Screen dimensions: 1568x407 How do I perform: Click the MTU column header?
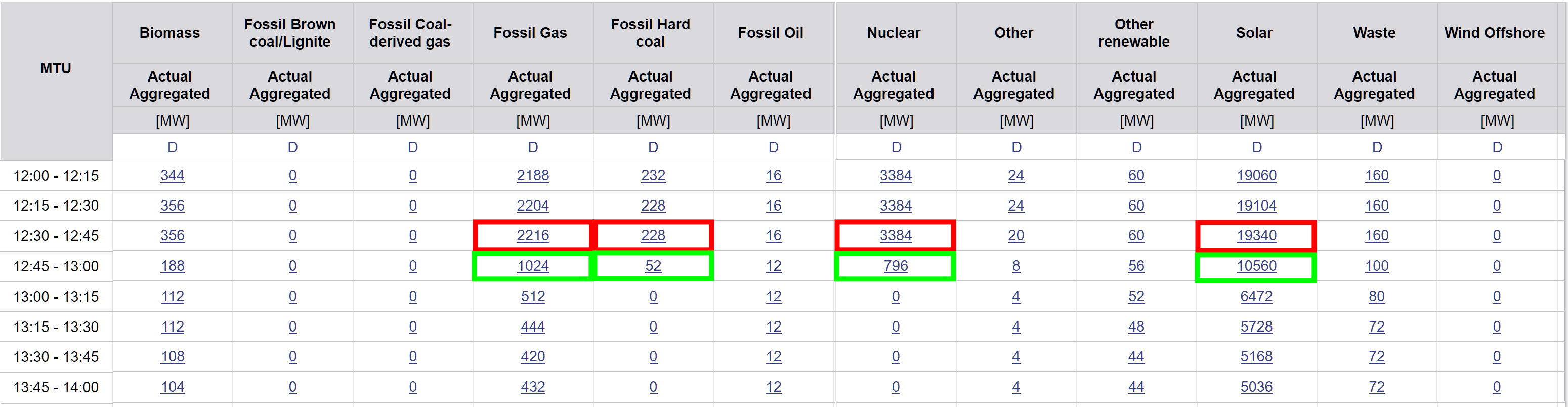click(55, 68)
